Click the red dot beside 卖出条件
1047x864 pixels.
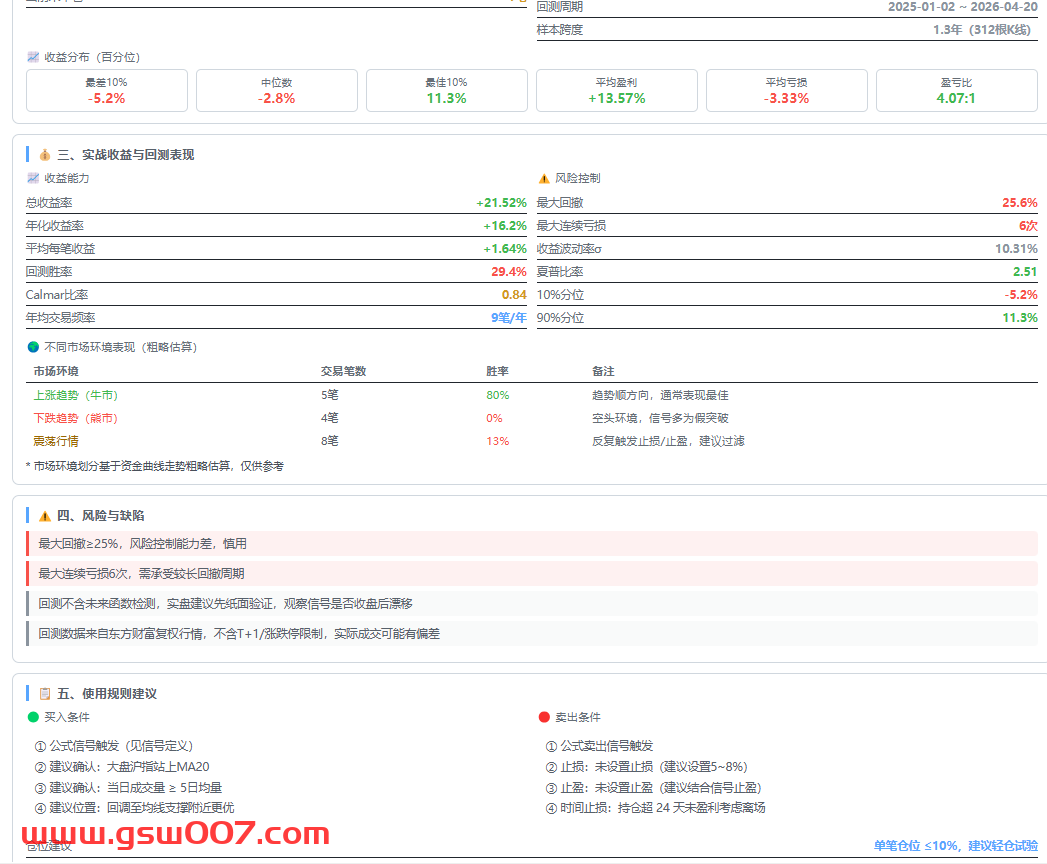[x=544, y=717]
